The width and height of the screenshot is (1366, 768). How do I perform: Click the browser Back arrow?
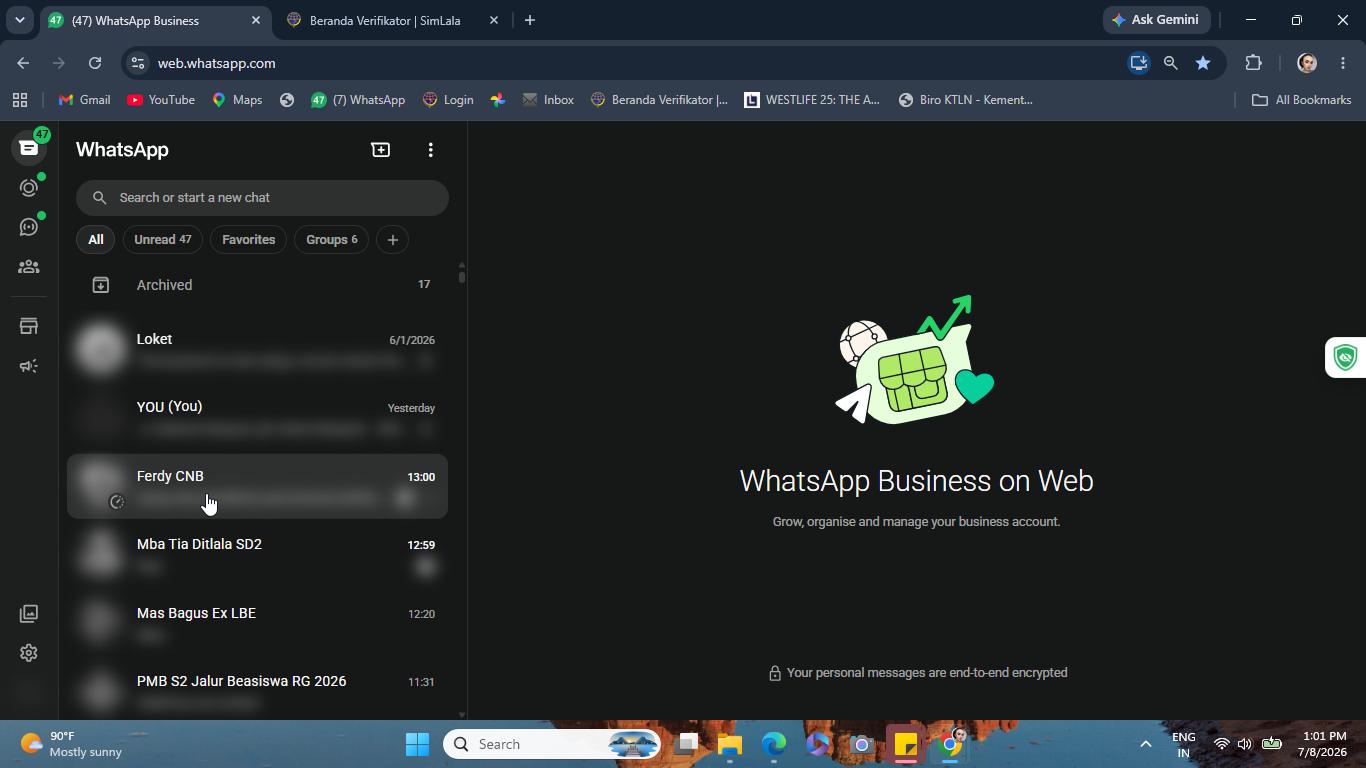(23, 63)
